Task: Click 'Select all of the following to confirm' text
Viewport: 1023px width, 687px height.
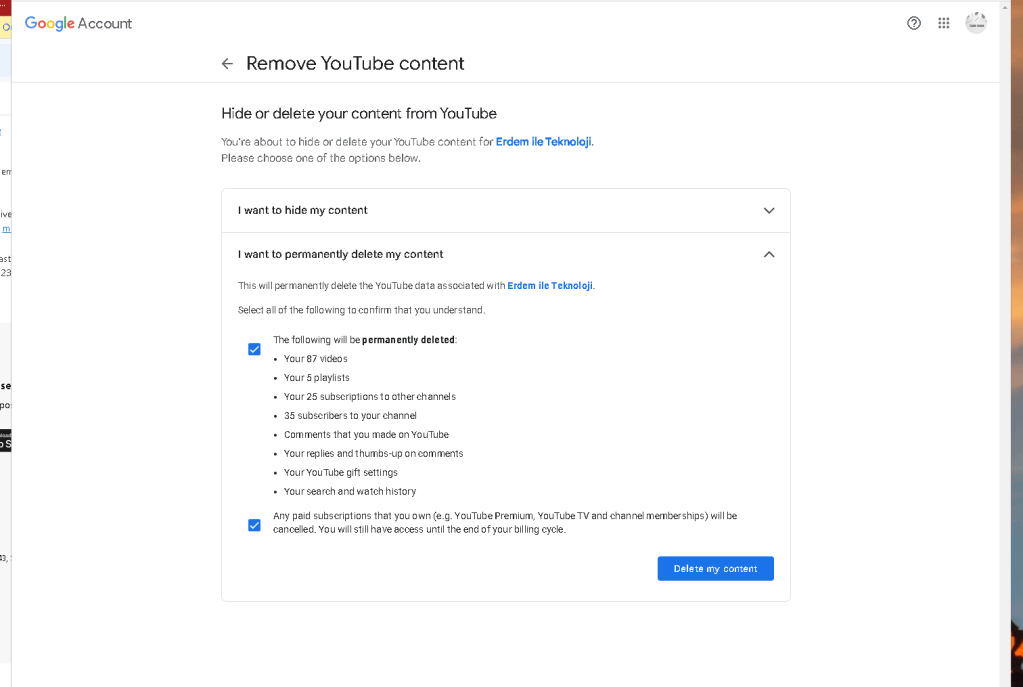Action: (x=361, y=310)
